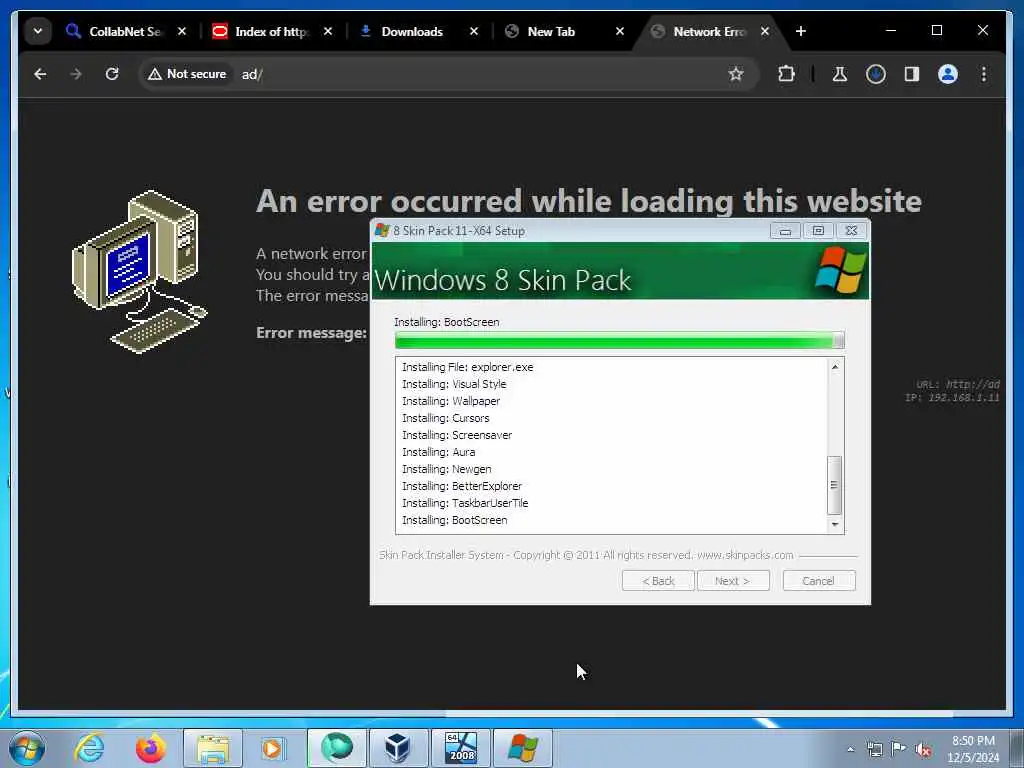Switch to the CollabNet tab
Screen dimensions: 1024x768
124,31
